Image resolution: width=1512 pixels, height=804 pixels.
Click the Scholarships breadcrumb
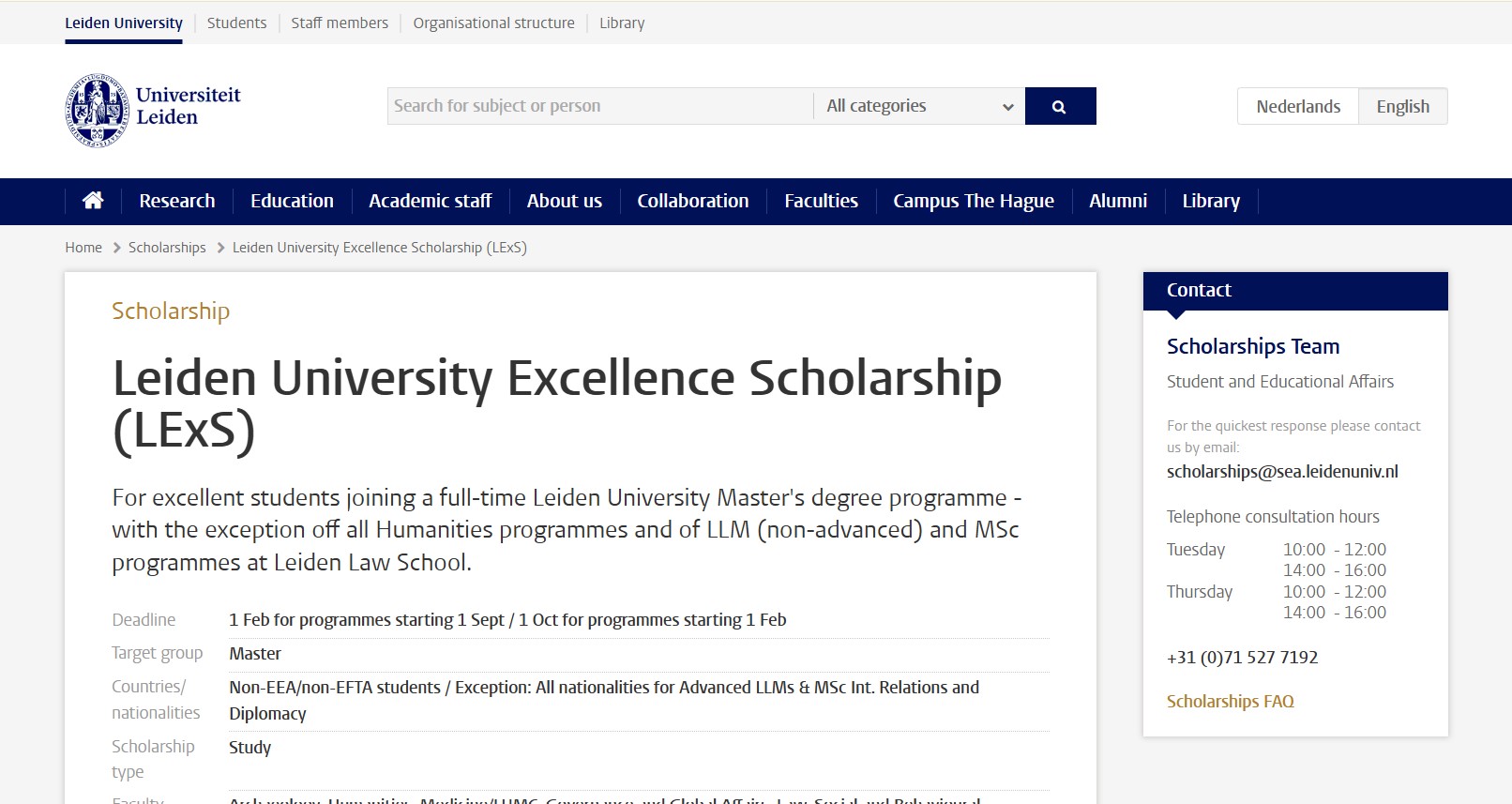pos(167,248)
